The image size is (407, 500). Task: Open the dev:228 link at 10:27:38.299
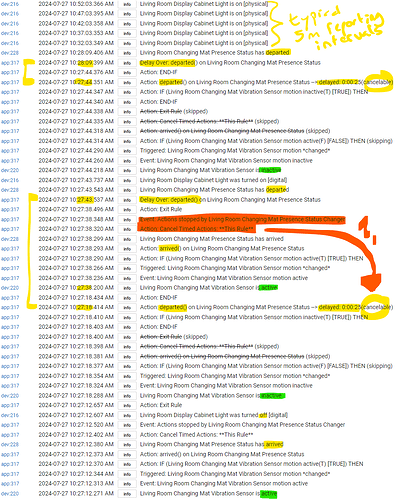[x=10, y=239]
